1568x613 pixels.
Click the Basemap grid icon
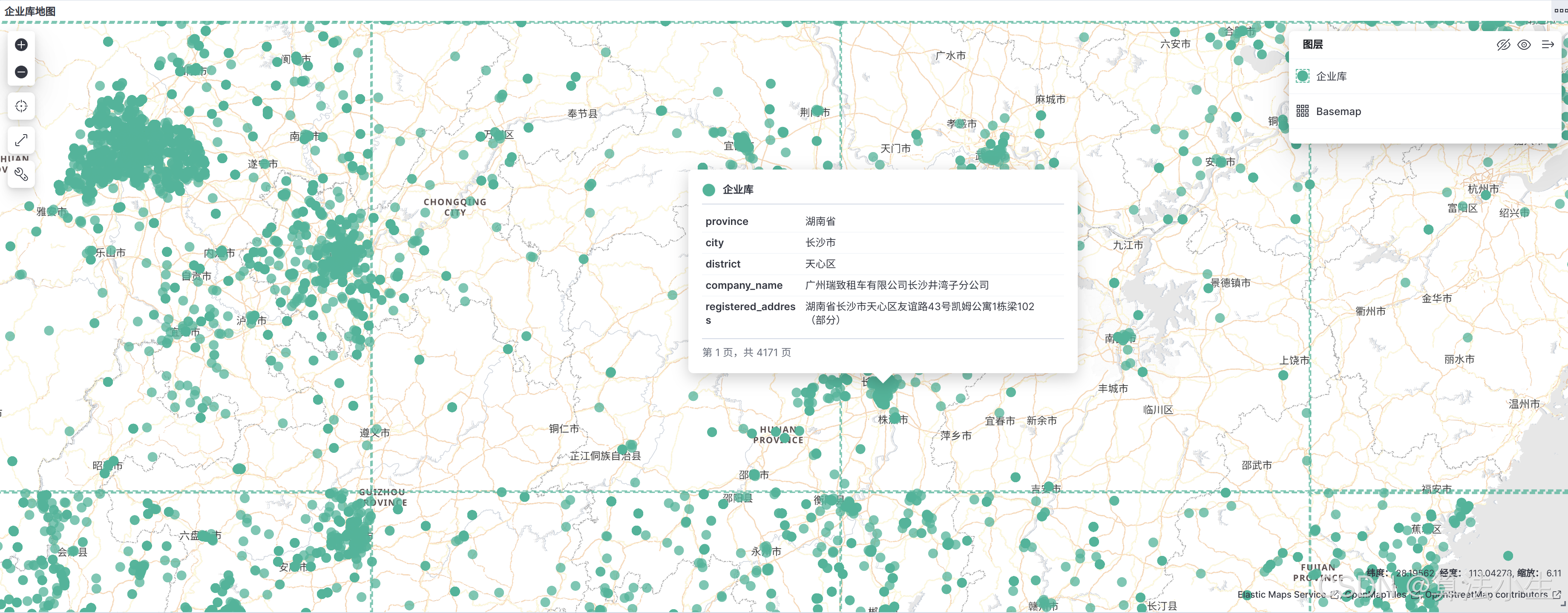(1303, 111)
